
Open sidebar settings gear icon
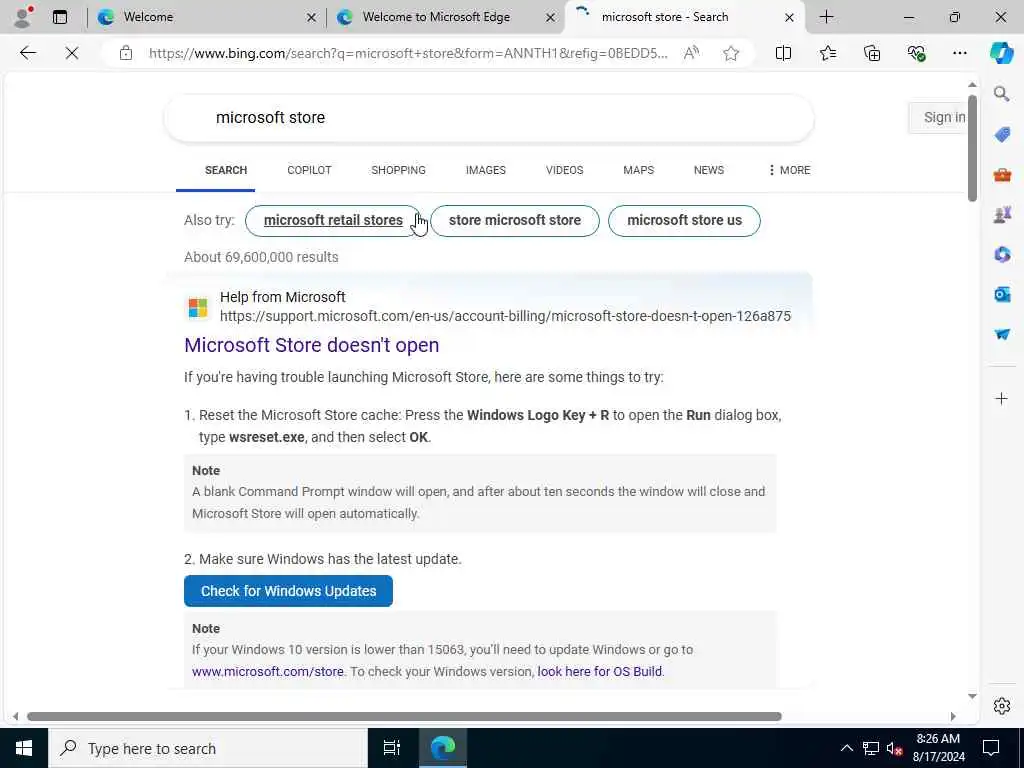pos(1002,706)
